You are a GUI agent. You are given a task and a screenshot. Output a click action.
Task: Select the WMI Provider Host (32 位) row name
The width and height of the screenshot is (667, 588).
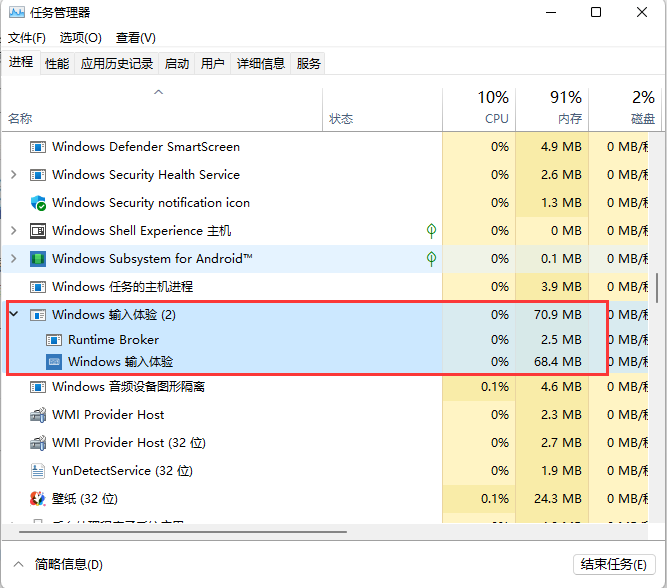click(x=129, y=443)
